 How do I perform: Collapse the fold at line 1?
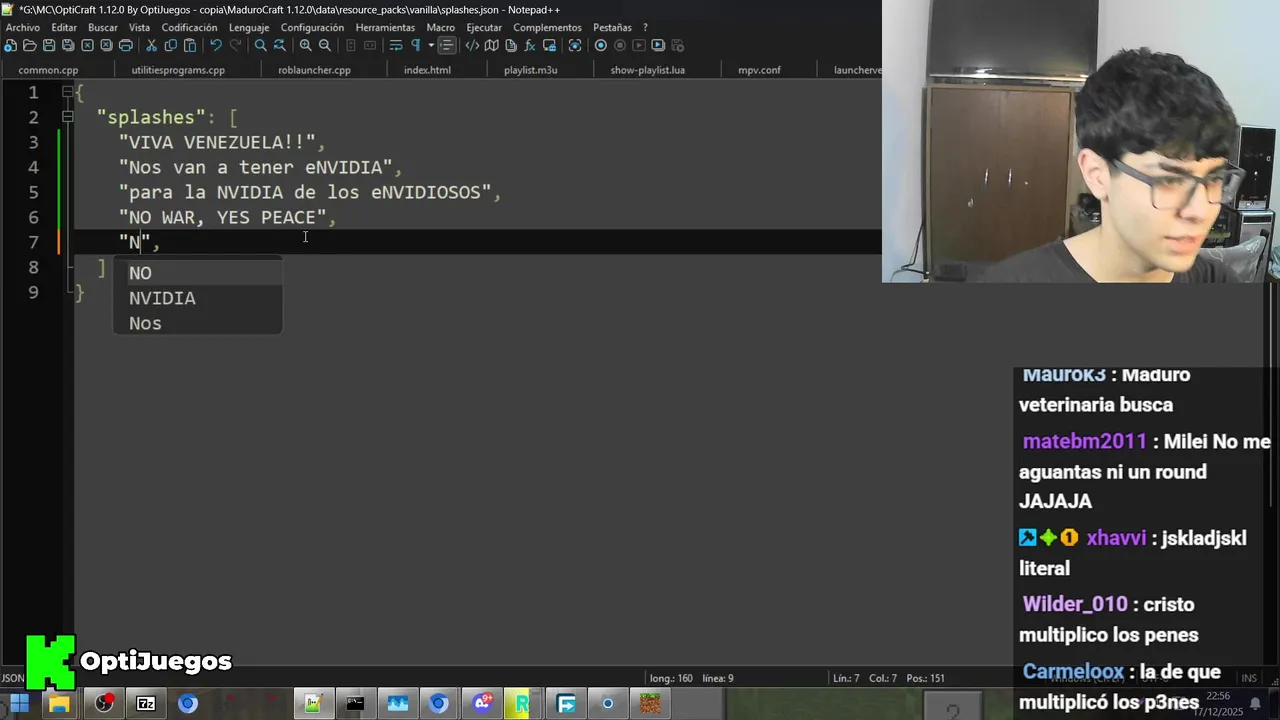(x=68, y=92)
